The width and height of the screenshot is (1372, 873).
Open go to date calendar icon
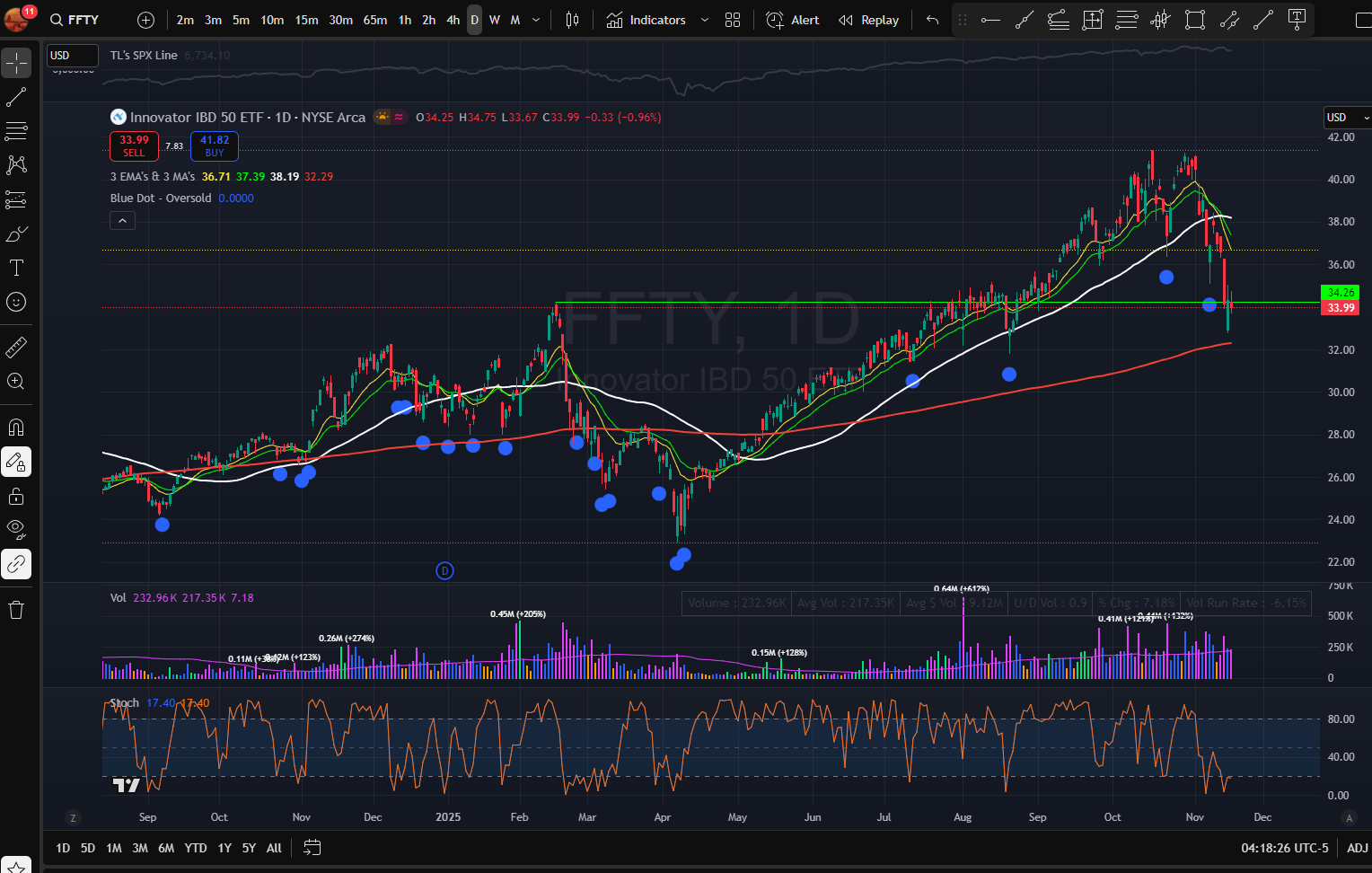312,848
